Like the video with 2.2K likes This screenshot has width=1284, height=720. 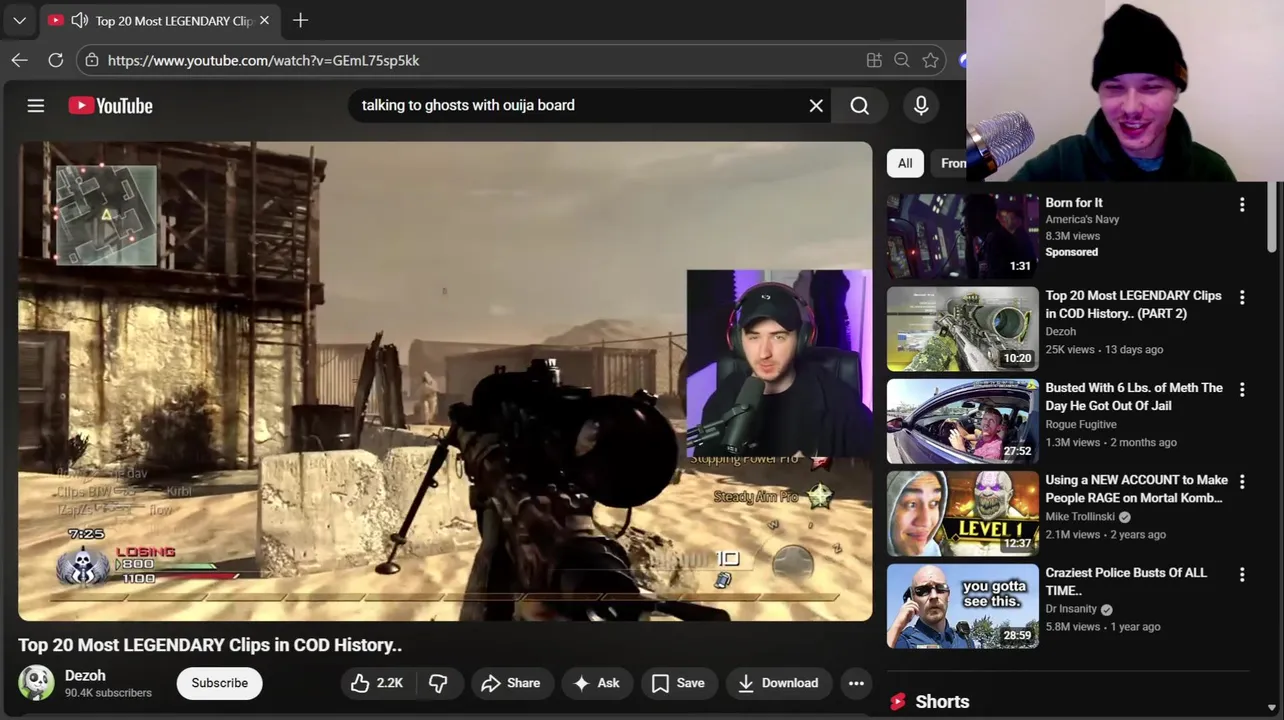coord(378,683)
